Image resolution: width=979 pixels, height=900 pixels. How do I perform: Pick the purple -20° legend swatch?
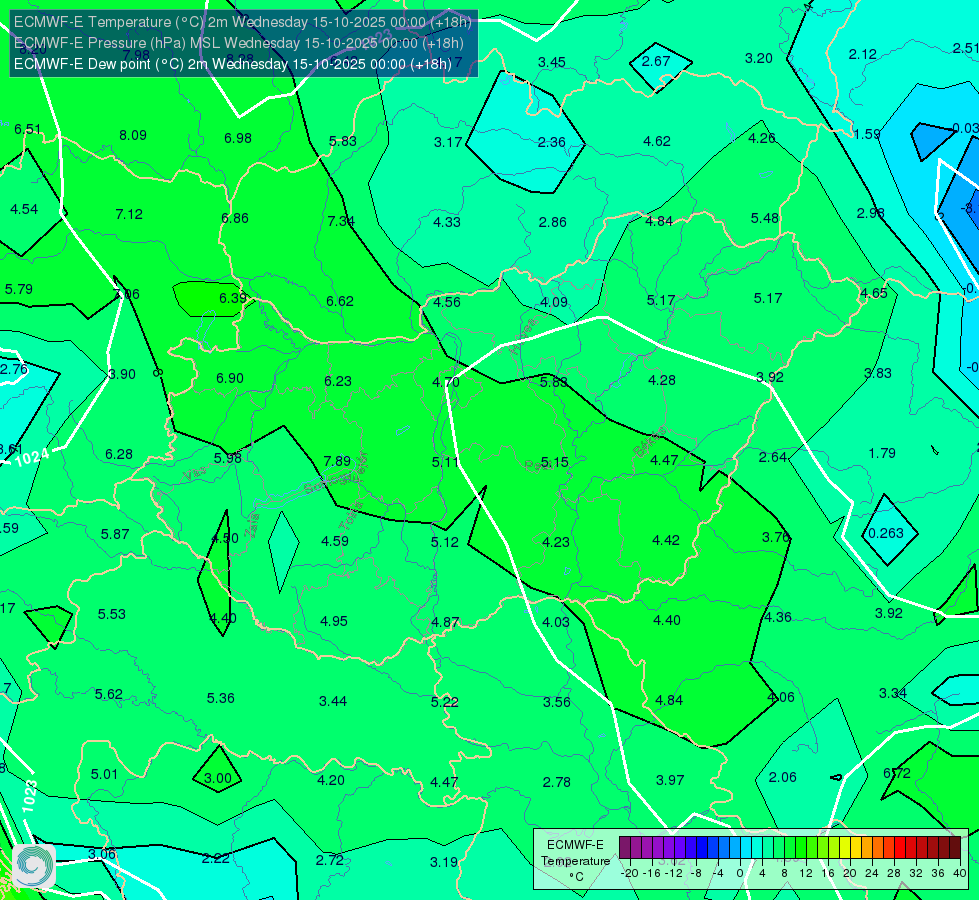coord(625,848)
